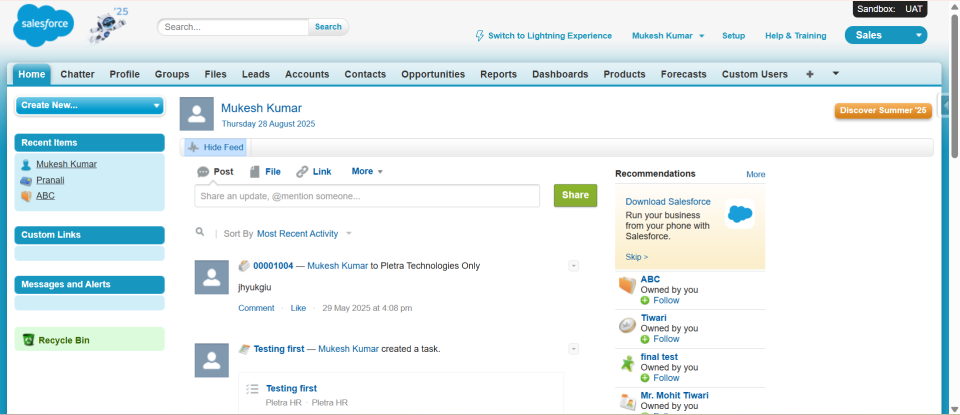Click the icon beside Pranali recent item
This screenshot has height=415, width=960.
click(26, 181)
